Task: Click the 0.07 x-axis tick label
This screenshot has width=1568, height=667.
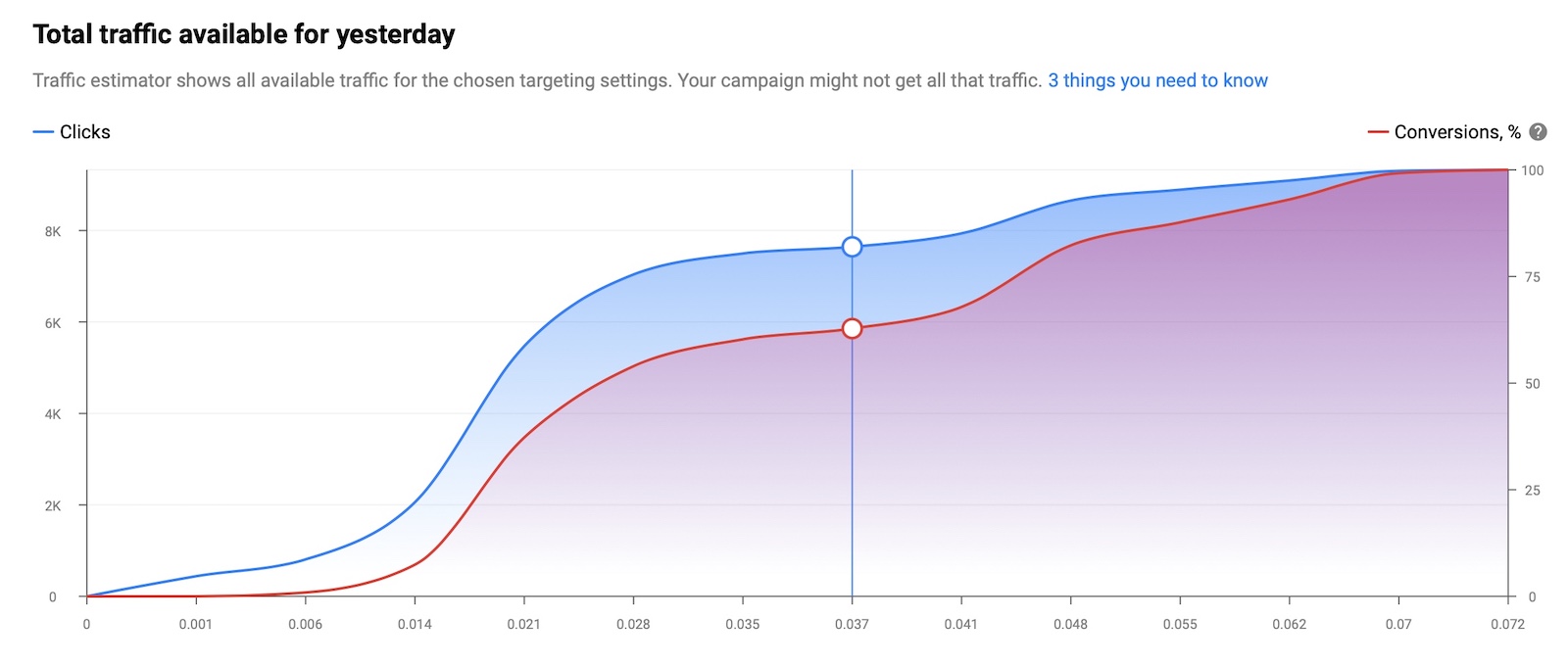Action: pyautogui.click(x=1398, y=624)
